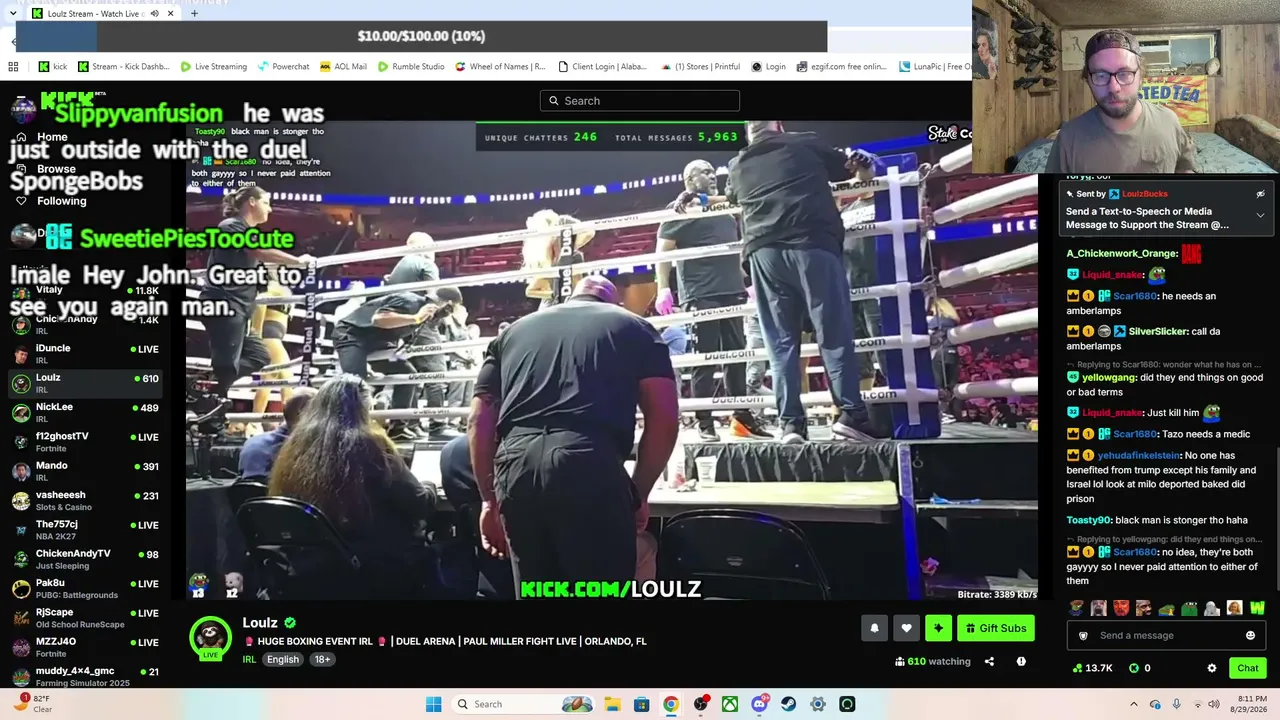Dismiss the pinned message with the pin icon
This screenshot has height=720, width=1280.
(x=1260, y=194)
